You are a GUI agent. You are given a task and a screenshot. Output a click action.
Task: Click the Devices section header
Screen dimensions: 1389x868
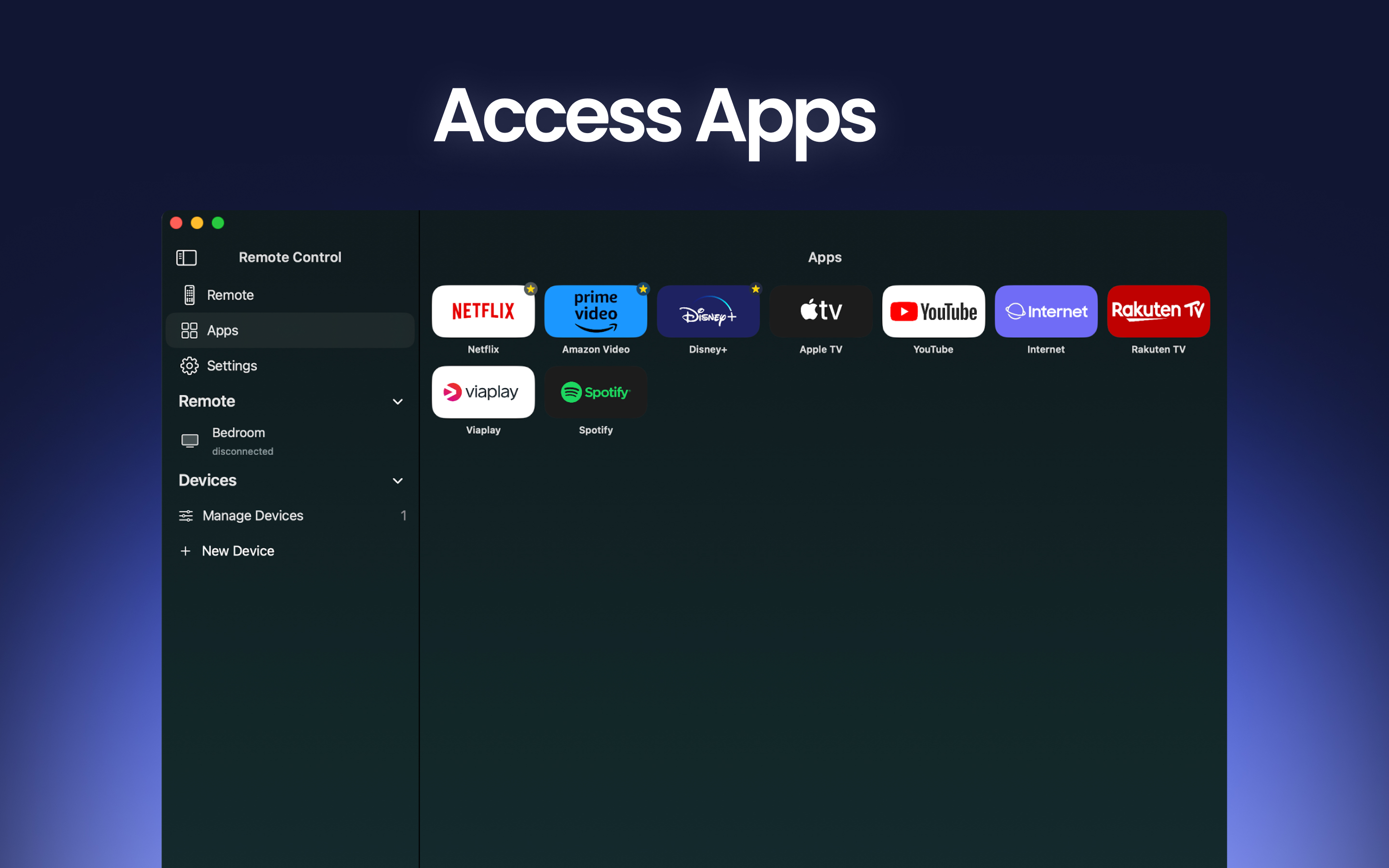point(207,480)
